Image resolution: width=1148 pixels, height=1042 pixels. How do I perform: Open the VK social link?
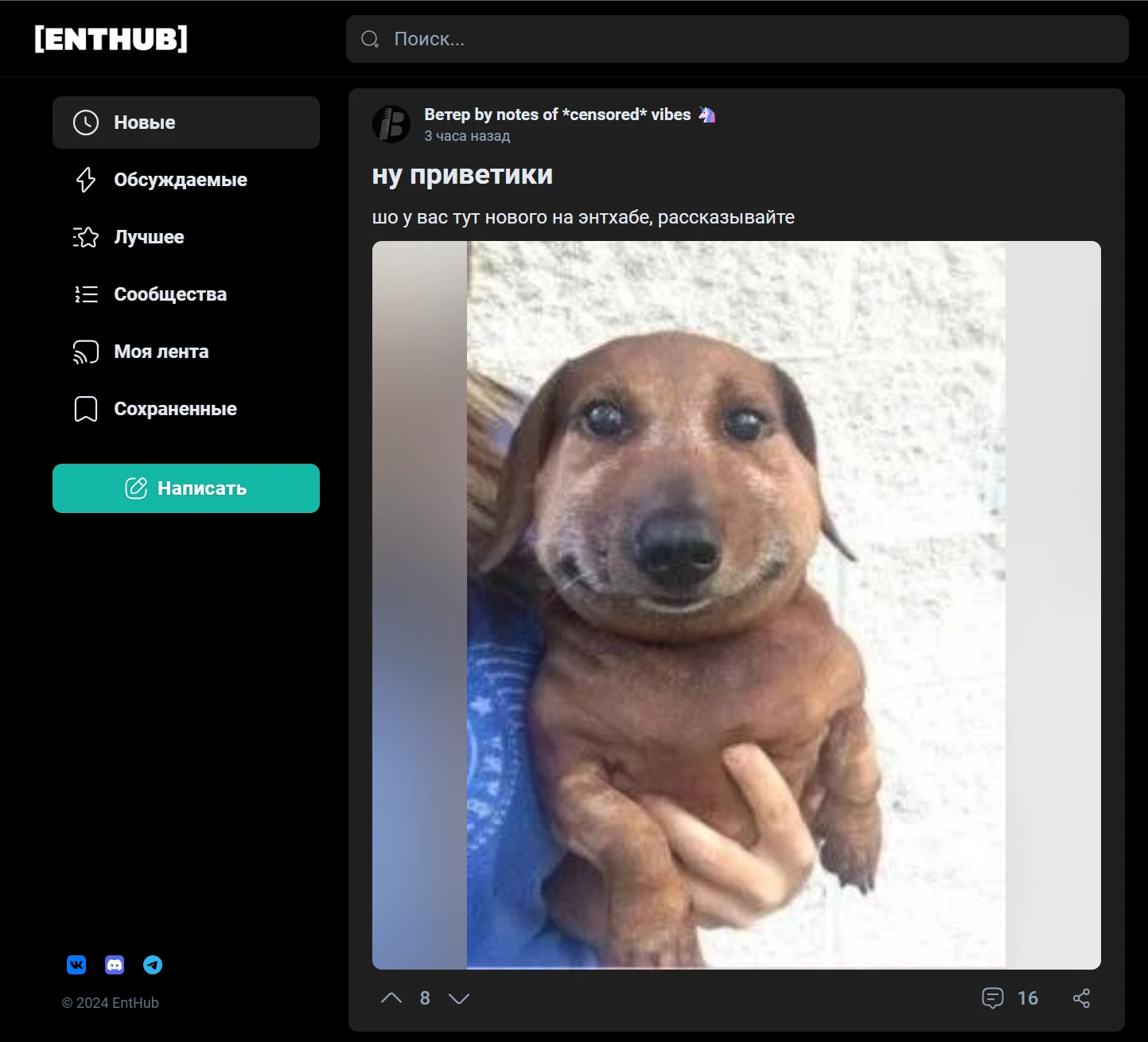coord(76,965)
